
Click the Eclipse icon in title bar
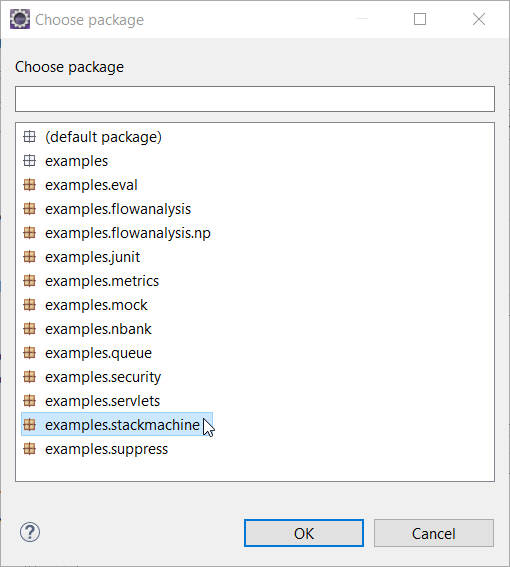pyautogui.click(x=20, y=19)
